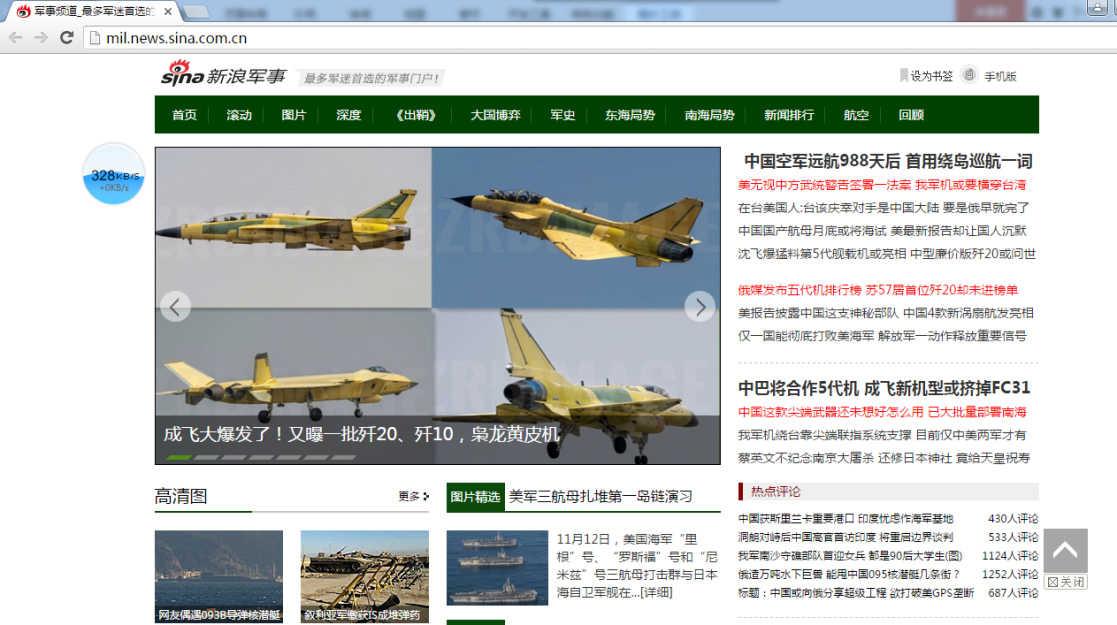The height and width of the screenshot is (625, 1117).
Task: Click the Sina 新浪军事 logo
Action: coord(224,74)
